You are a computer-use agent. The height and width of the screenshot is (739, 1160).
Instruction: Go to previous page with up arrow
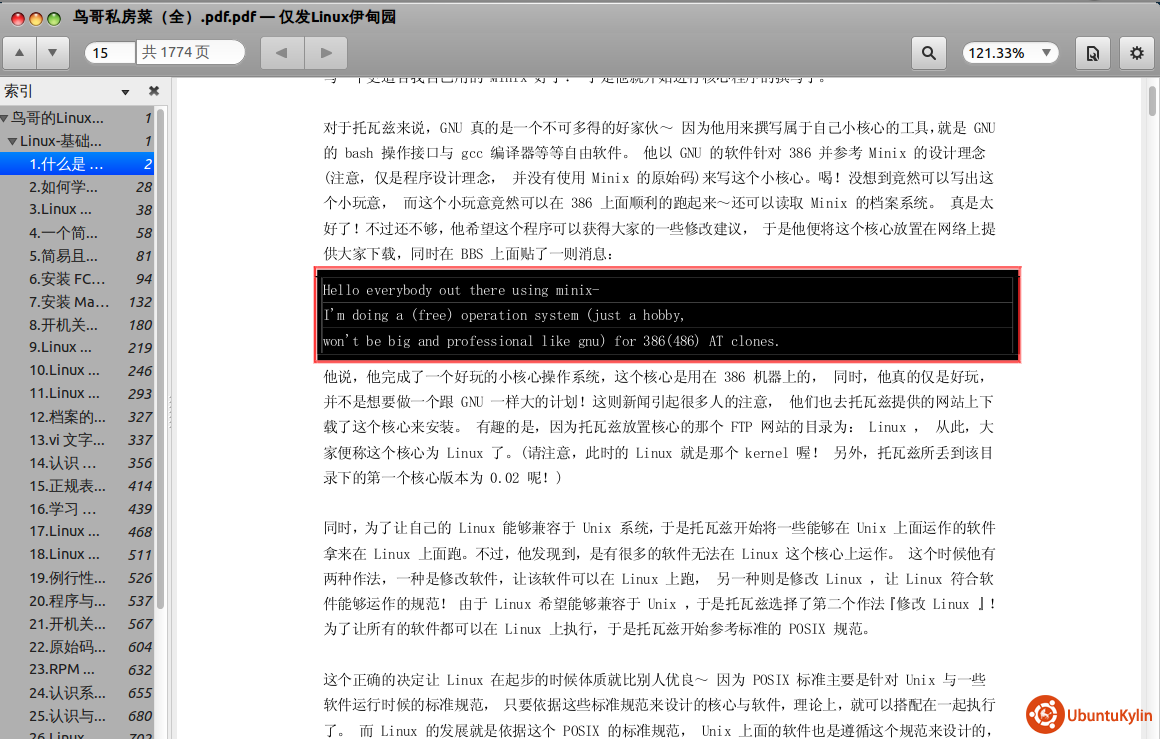click(x=20, y=53)
